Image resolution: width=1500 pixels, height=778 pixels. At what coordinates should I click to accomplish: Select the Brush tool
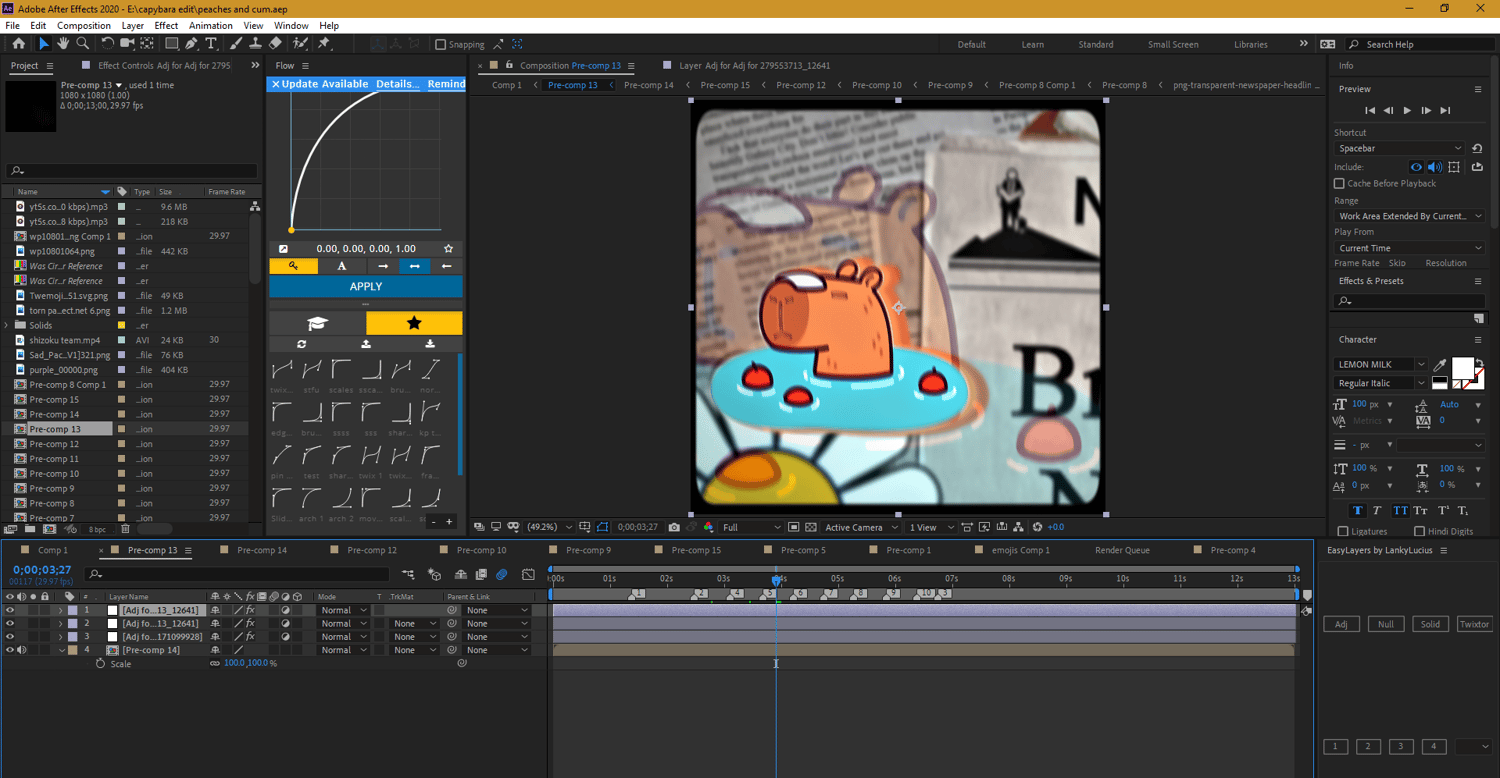[236, 44]
